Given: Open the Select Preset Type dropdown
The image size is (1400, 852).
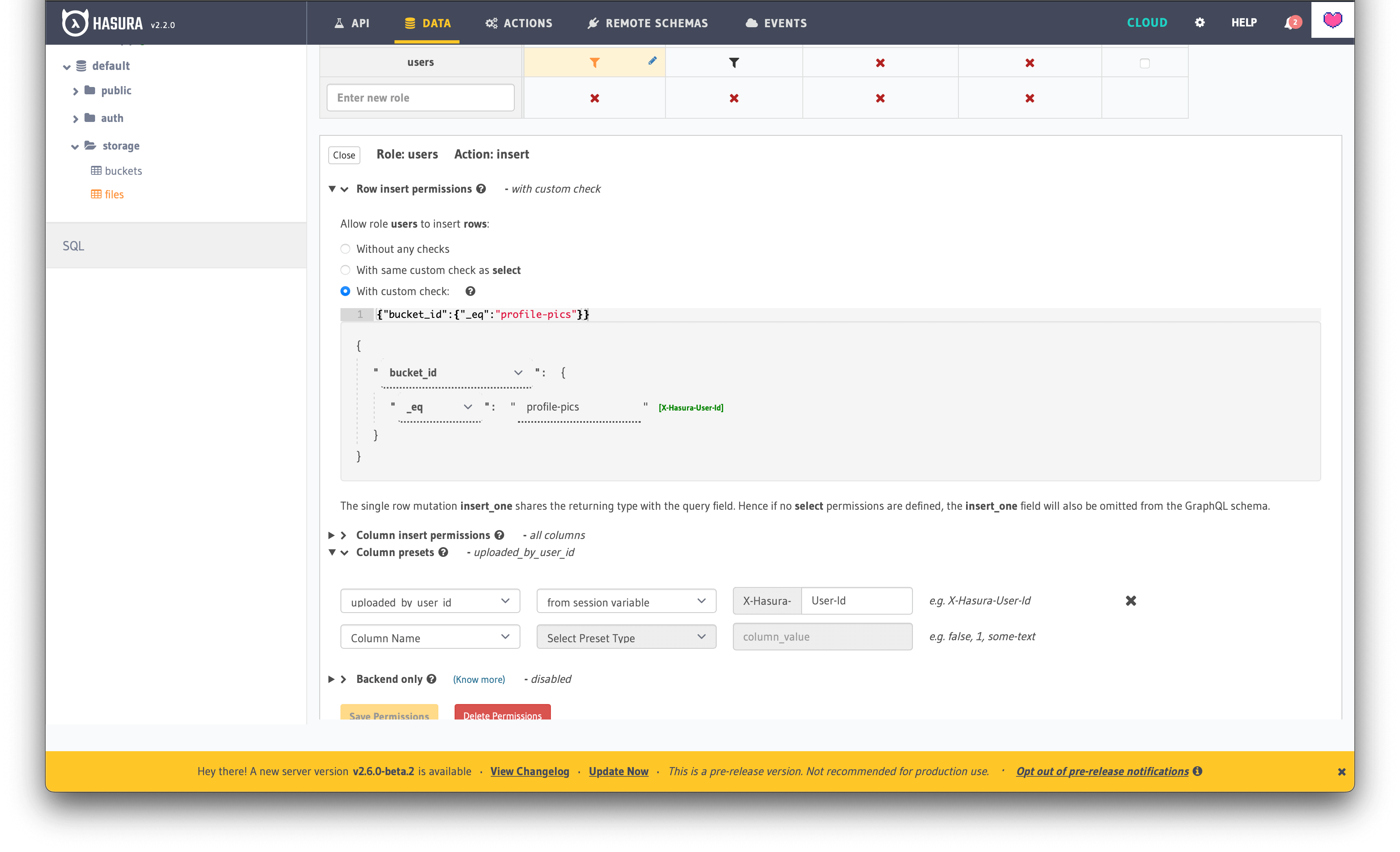Looking at the screenshot, I should pyautogui.click(x=626, y=637).
